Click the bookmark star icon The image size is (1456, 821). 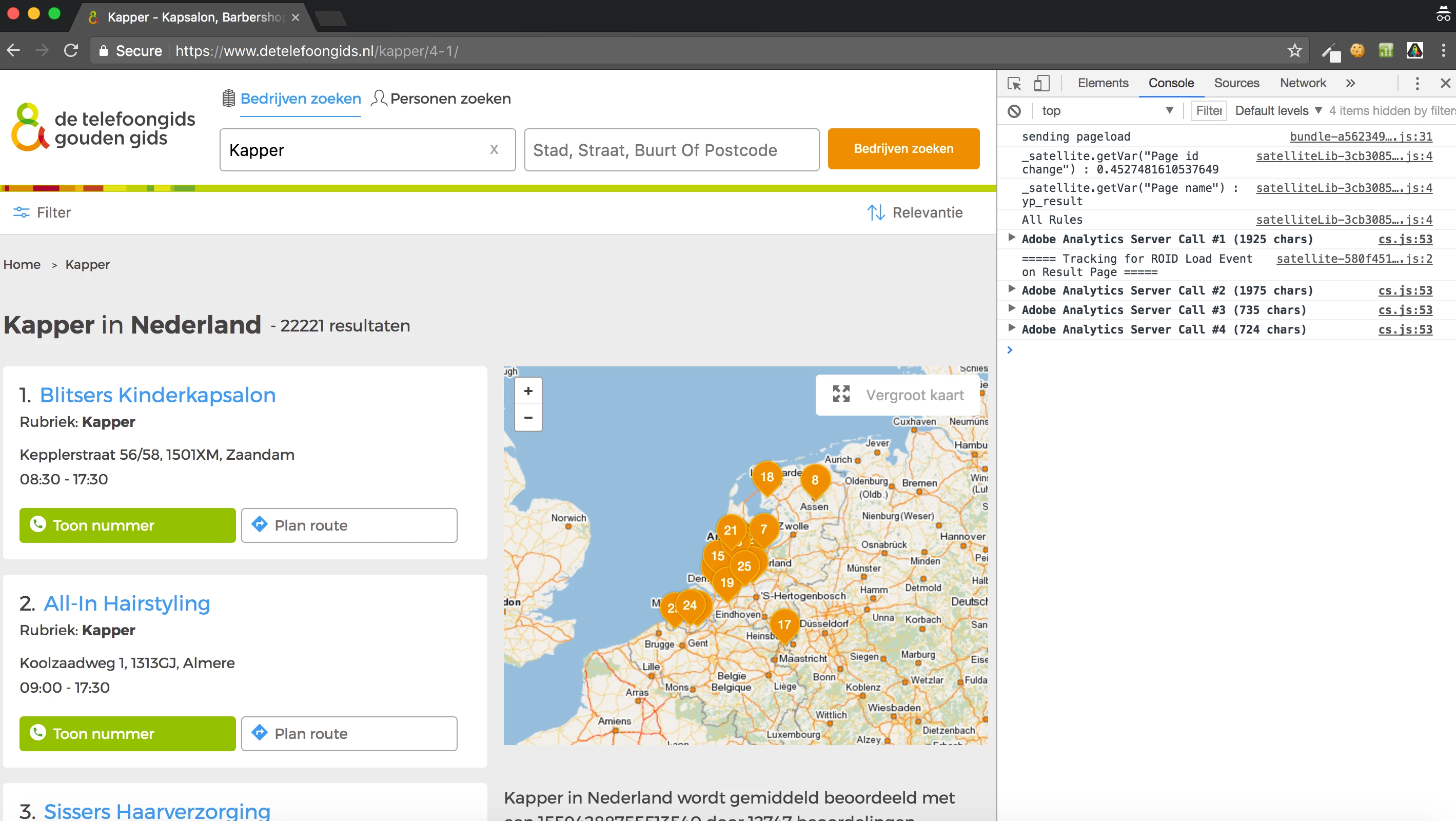pyautogui.click(x=1294, y=51)
